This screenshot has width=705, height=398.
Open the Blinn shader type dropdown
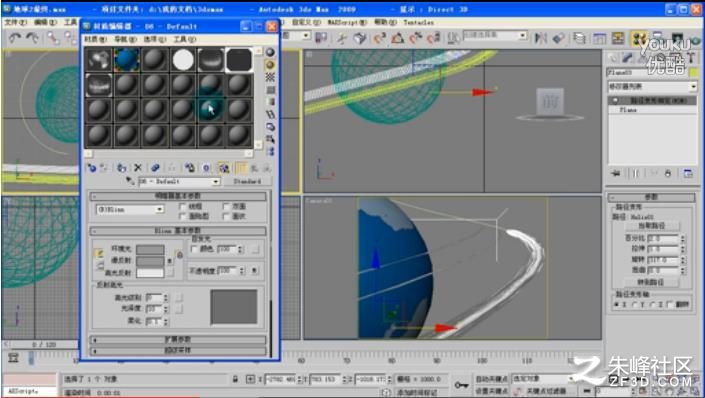point(130,210)
